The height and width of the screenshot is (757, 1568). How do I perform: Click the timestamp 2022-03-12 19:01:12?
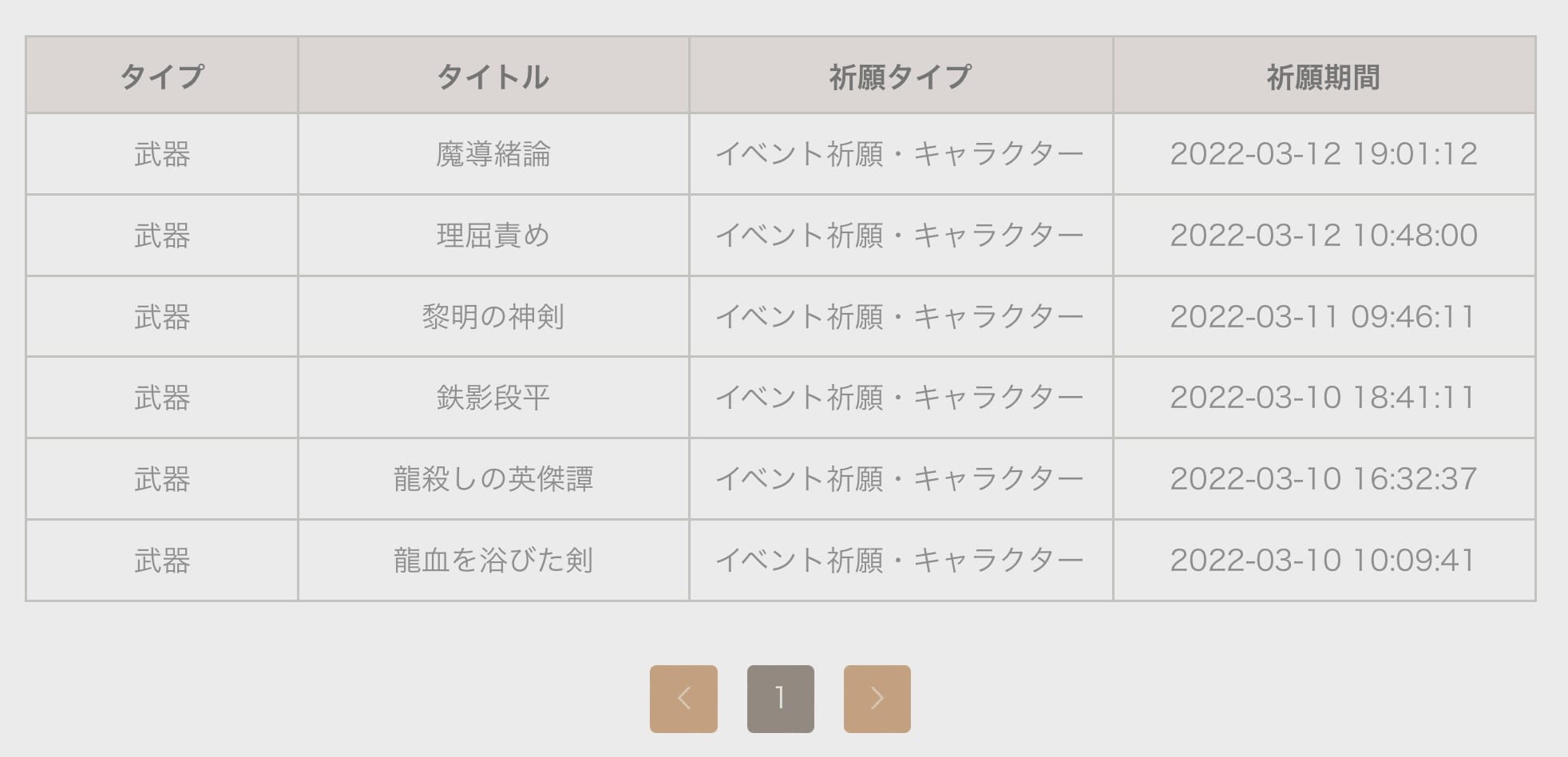[1324, 154]
